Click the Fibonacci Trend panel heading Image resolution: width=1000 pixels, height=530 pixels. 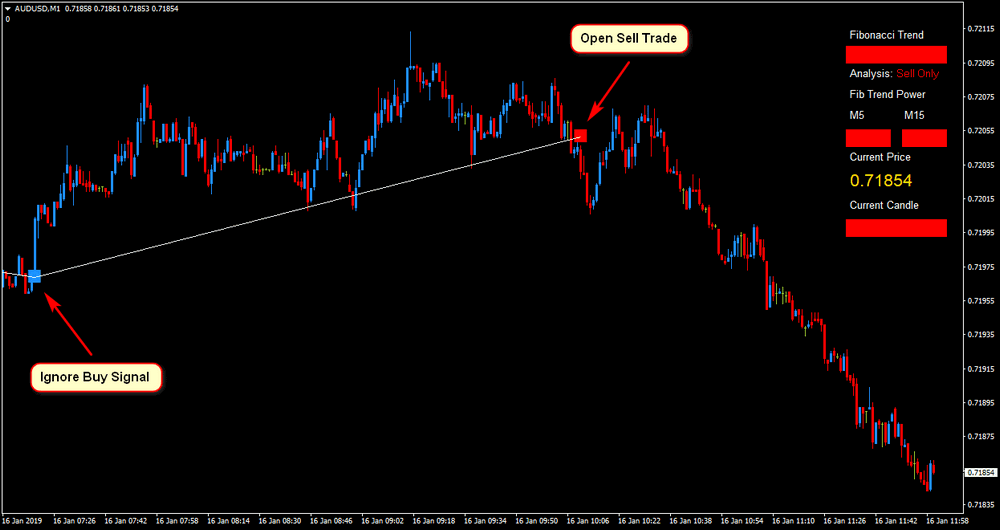pyautogui.click(x=886, y=35)
